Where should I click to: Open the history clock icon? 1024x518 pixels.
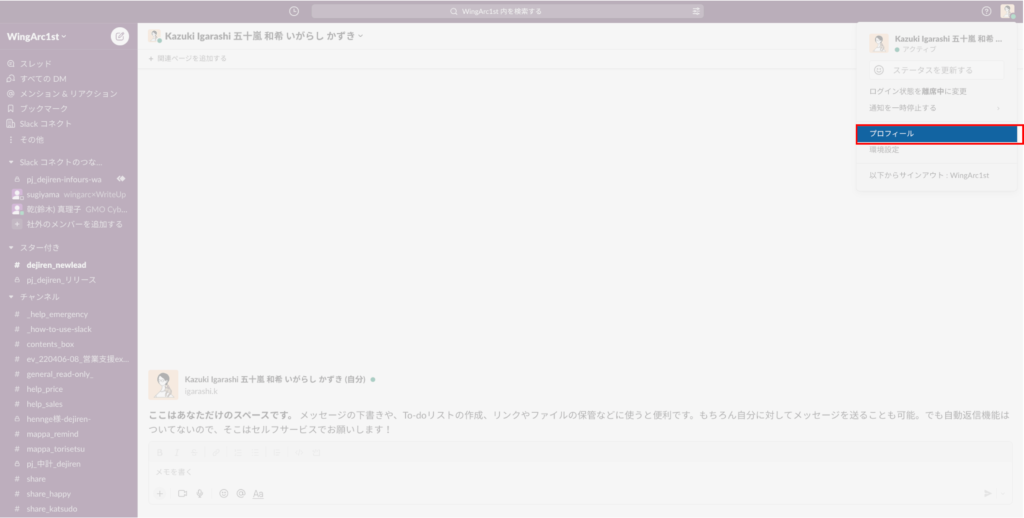point(293,11)
